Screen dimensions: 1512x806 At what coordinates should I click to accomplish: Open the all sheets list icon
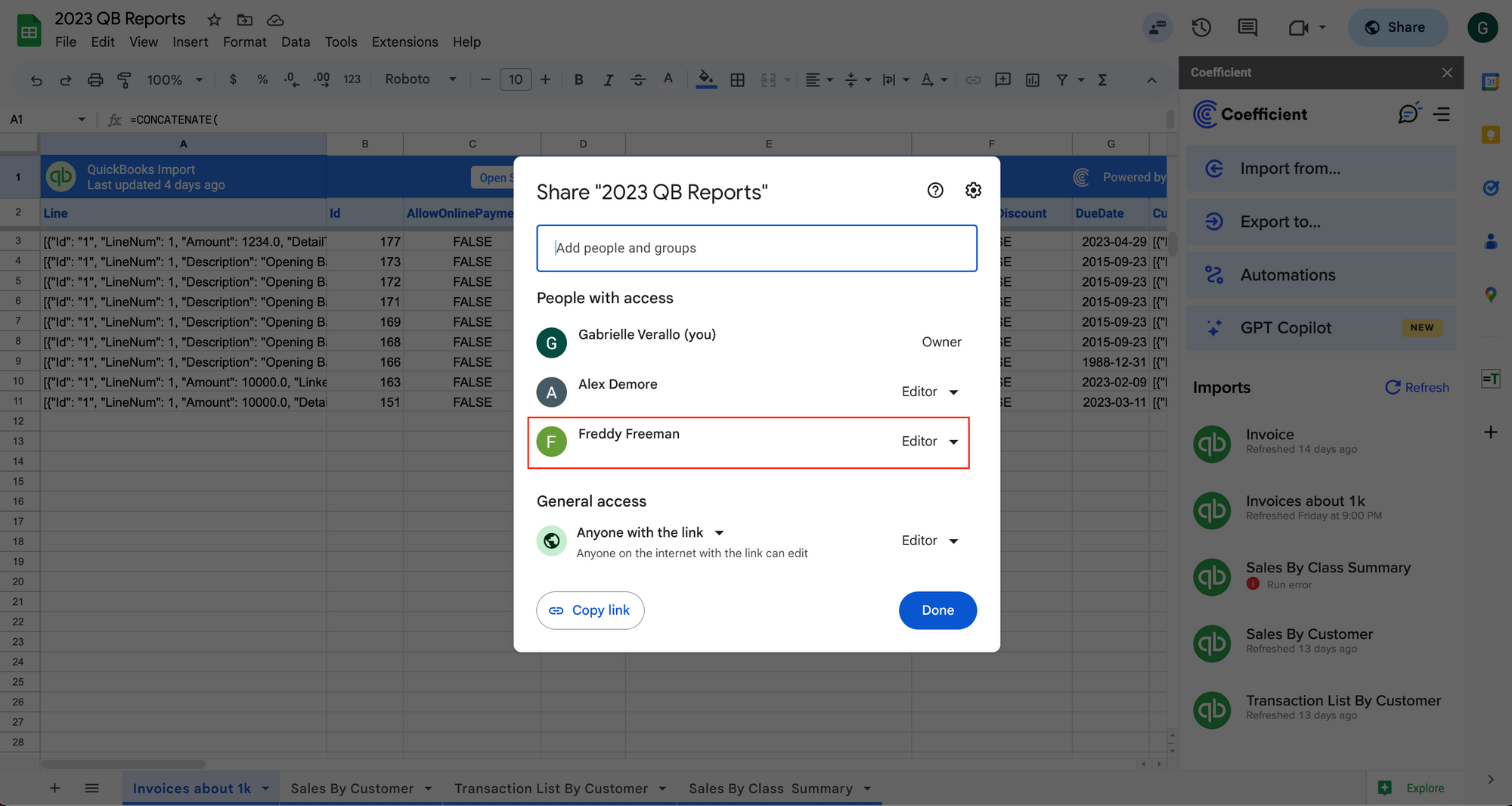click(x=92, y=788)
